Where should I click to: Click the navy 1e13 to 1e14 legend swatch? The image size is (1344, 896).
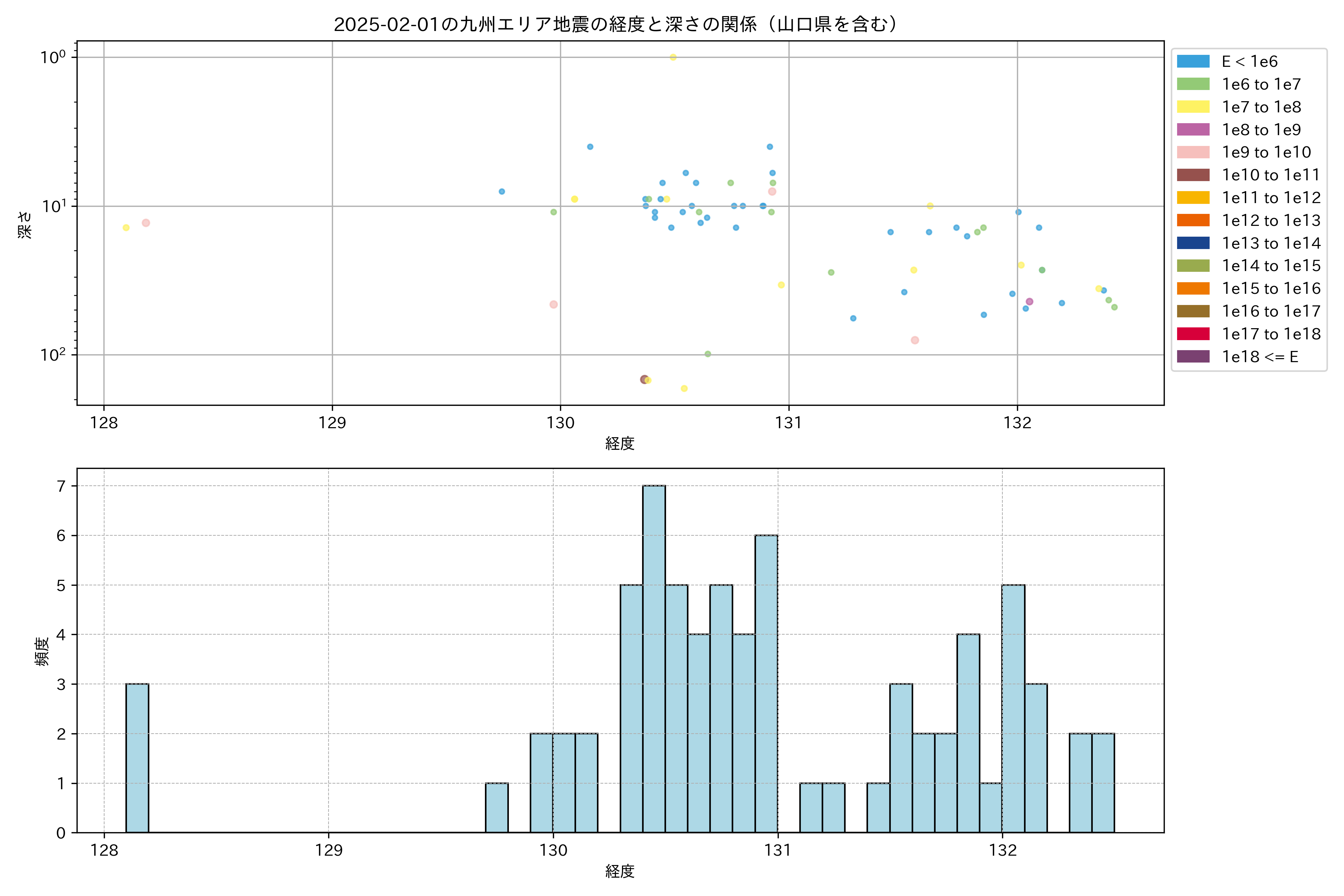pyautogui.click(x=1193, y=243)
